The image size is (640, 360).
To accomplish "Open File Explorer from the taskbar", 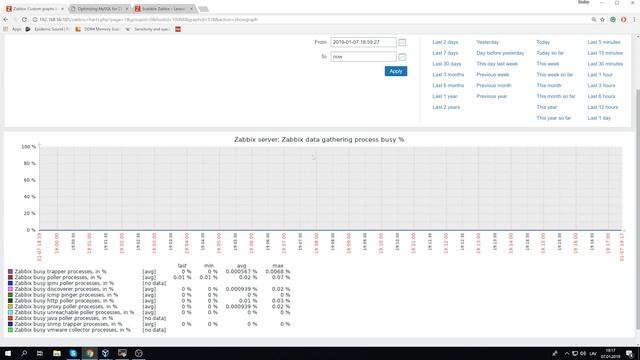I will (57, 353).
